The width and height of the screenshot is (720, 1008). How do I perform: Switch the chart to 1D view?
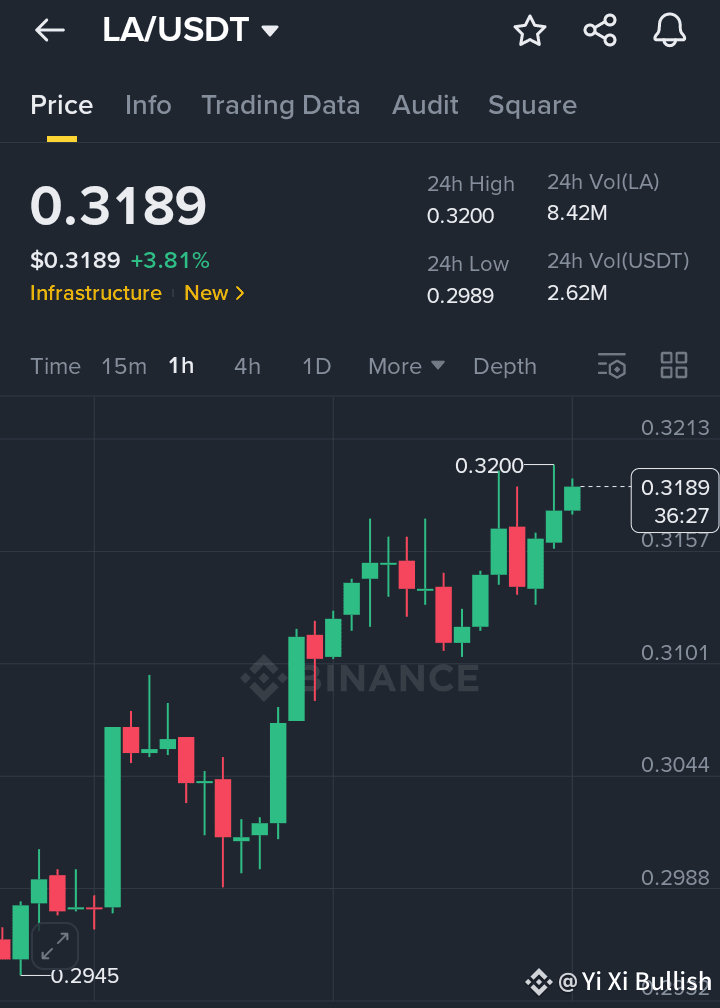pyautogui.click(x=316, y=366)
